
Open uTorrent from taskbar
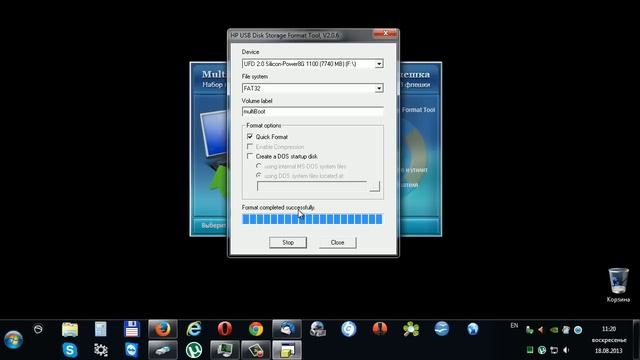click(194, 350)
